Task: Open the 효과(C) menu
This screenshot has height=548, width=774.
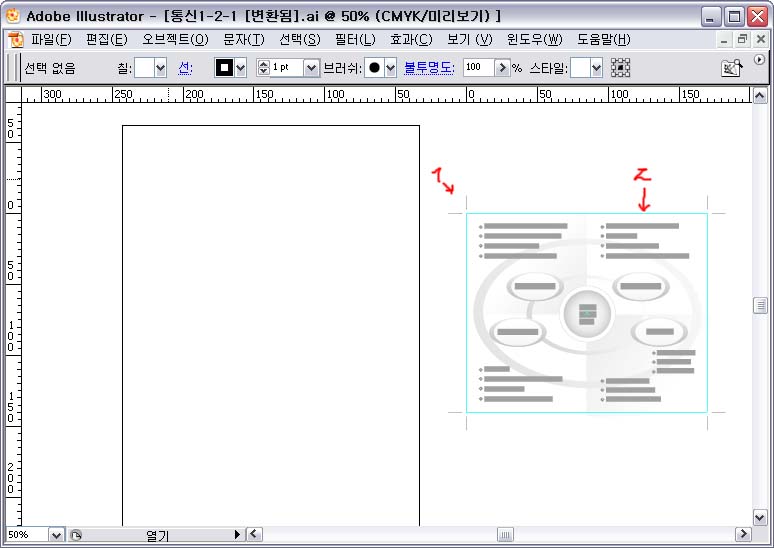Action: [411, 40]
